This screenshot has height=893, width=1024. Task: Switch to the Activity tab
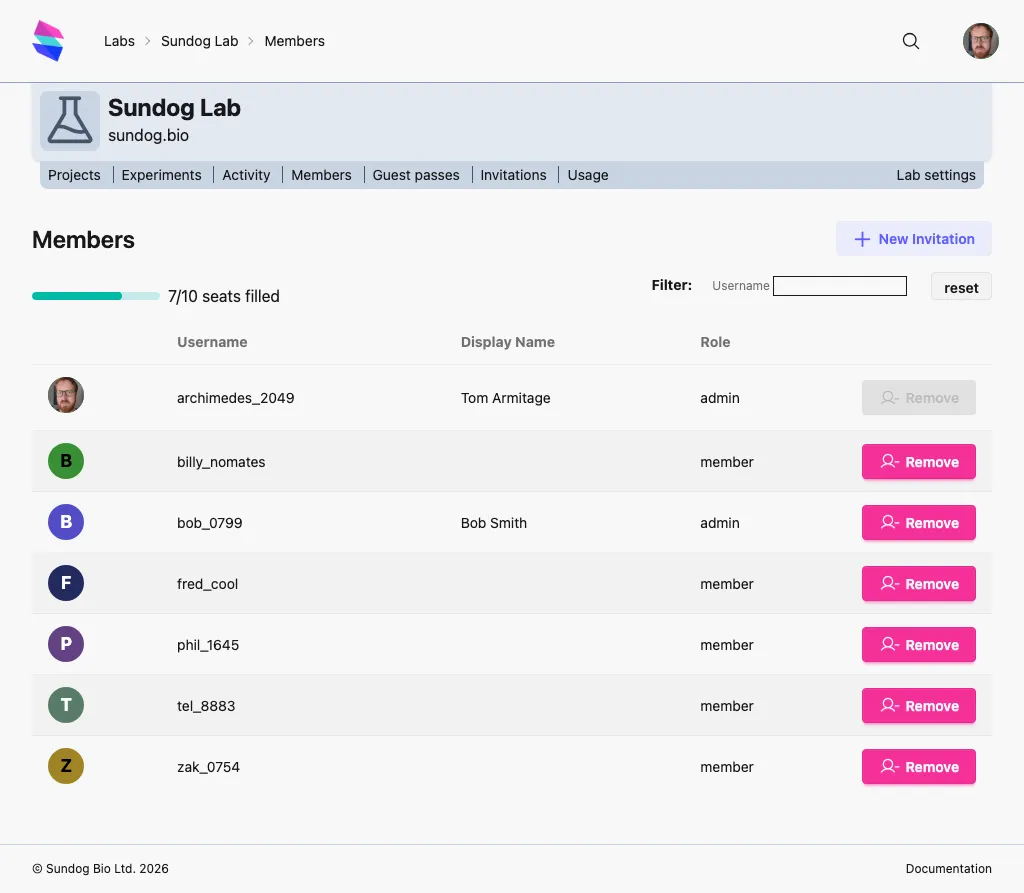246,175
